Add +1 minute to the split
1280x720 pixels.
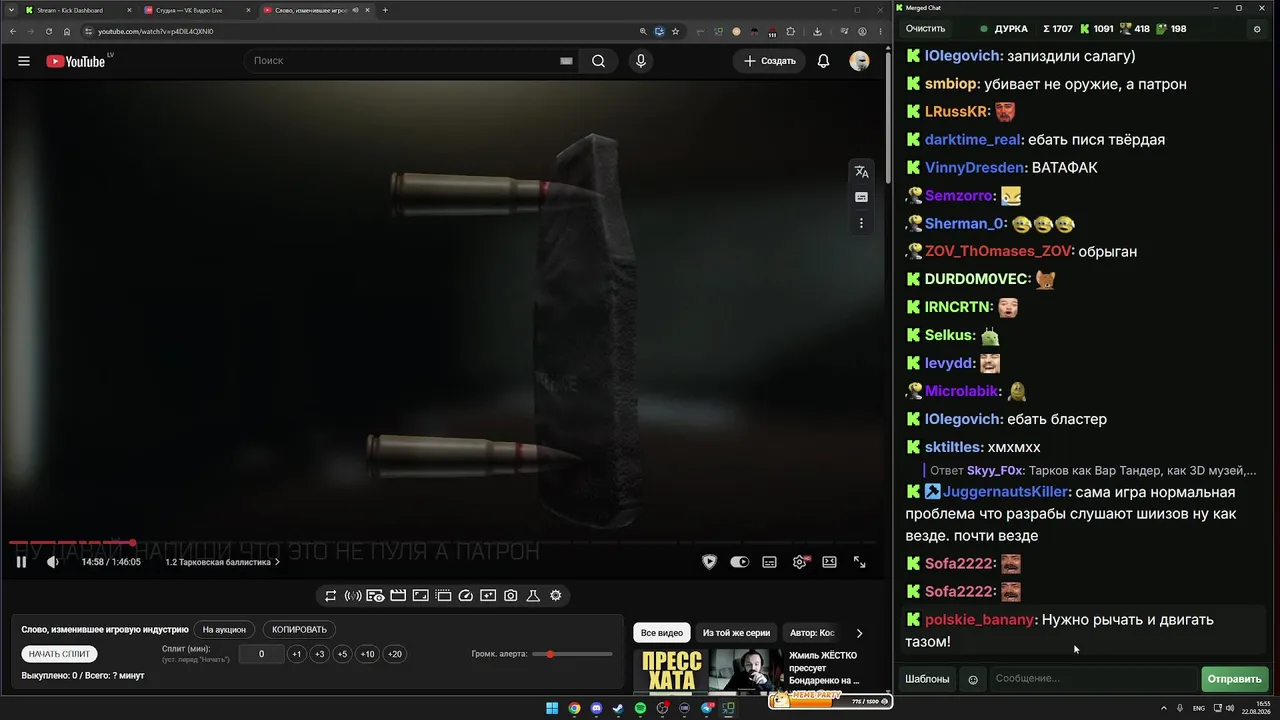[297, 654]
